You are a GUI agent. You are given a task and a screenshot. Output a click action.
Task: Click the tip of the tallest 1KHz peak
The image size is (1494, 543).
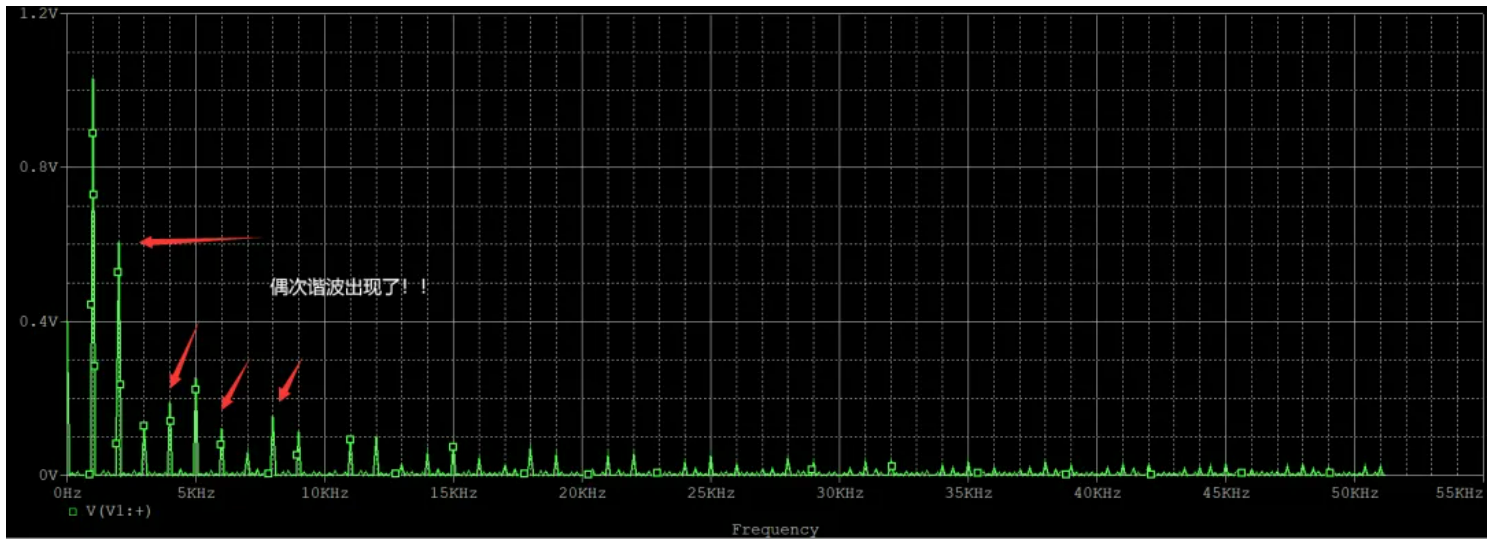(93, 79)
